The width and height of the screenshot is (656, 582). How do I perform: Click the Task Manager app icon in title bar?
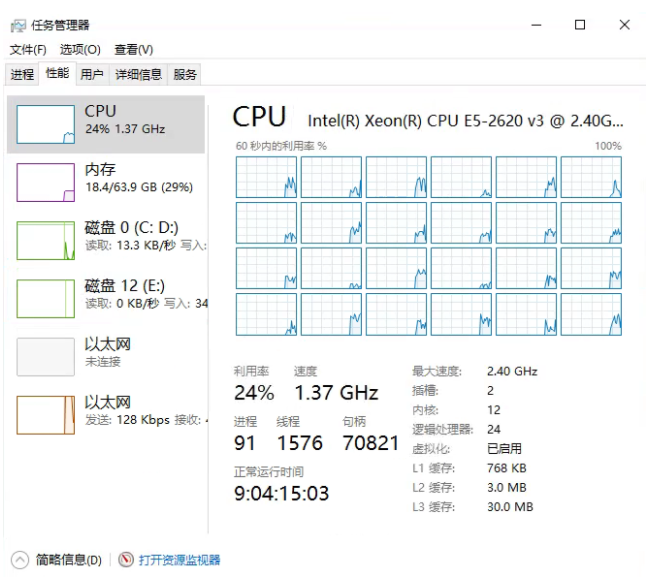click(18, 25)
